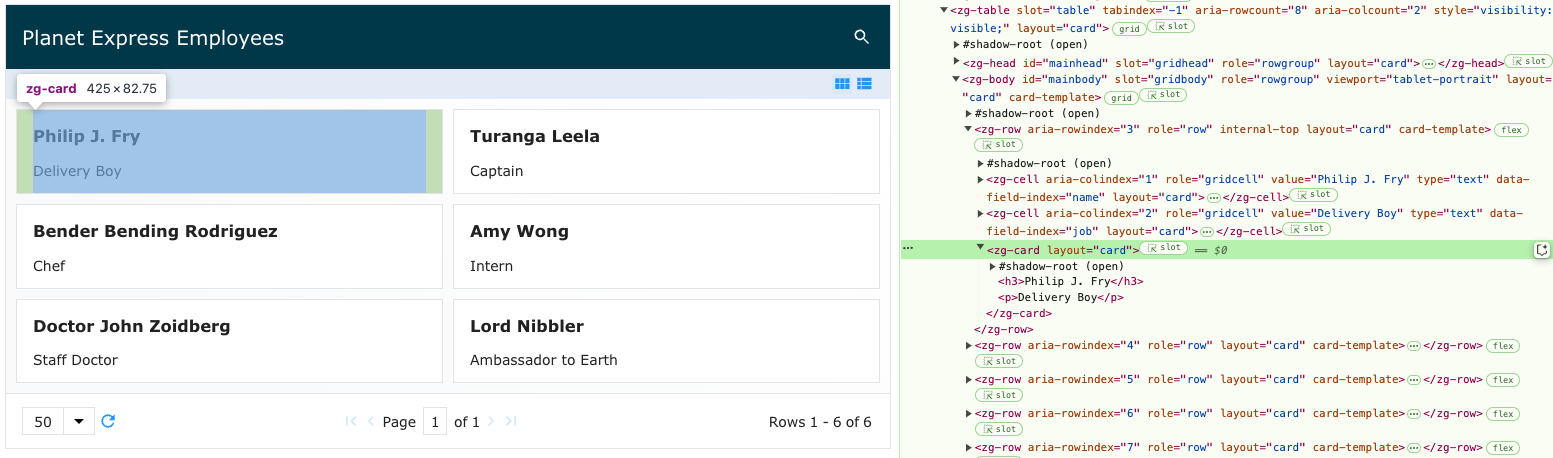1553x458 pixels.
Task: Select the Turanga Leela card
Action: 666,151
